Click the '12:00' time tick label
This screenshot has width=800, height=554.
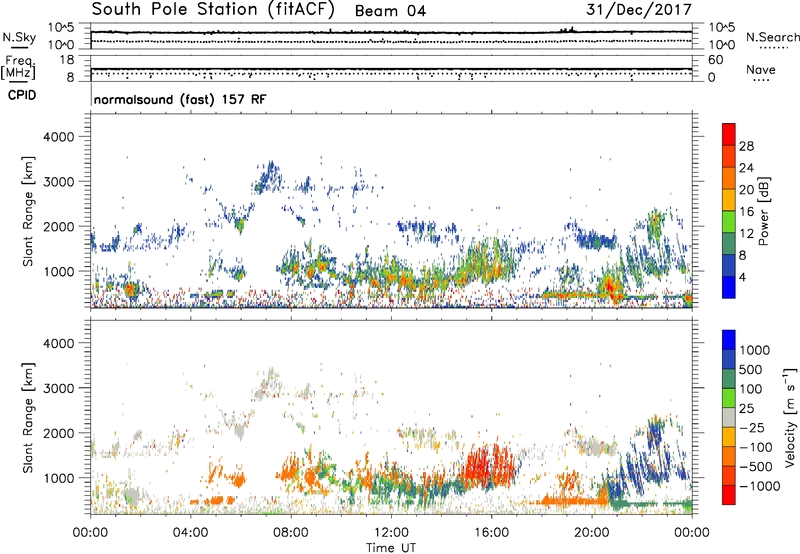[391, 533]
